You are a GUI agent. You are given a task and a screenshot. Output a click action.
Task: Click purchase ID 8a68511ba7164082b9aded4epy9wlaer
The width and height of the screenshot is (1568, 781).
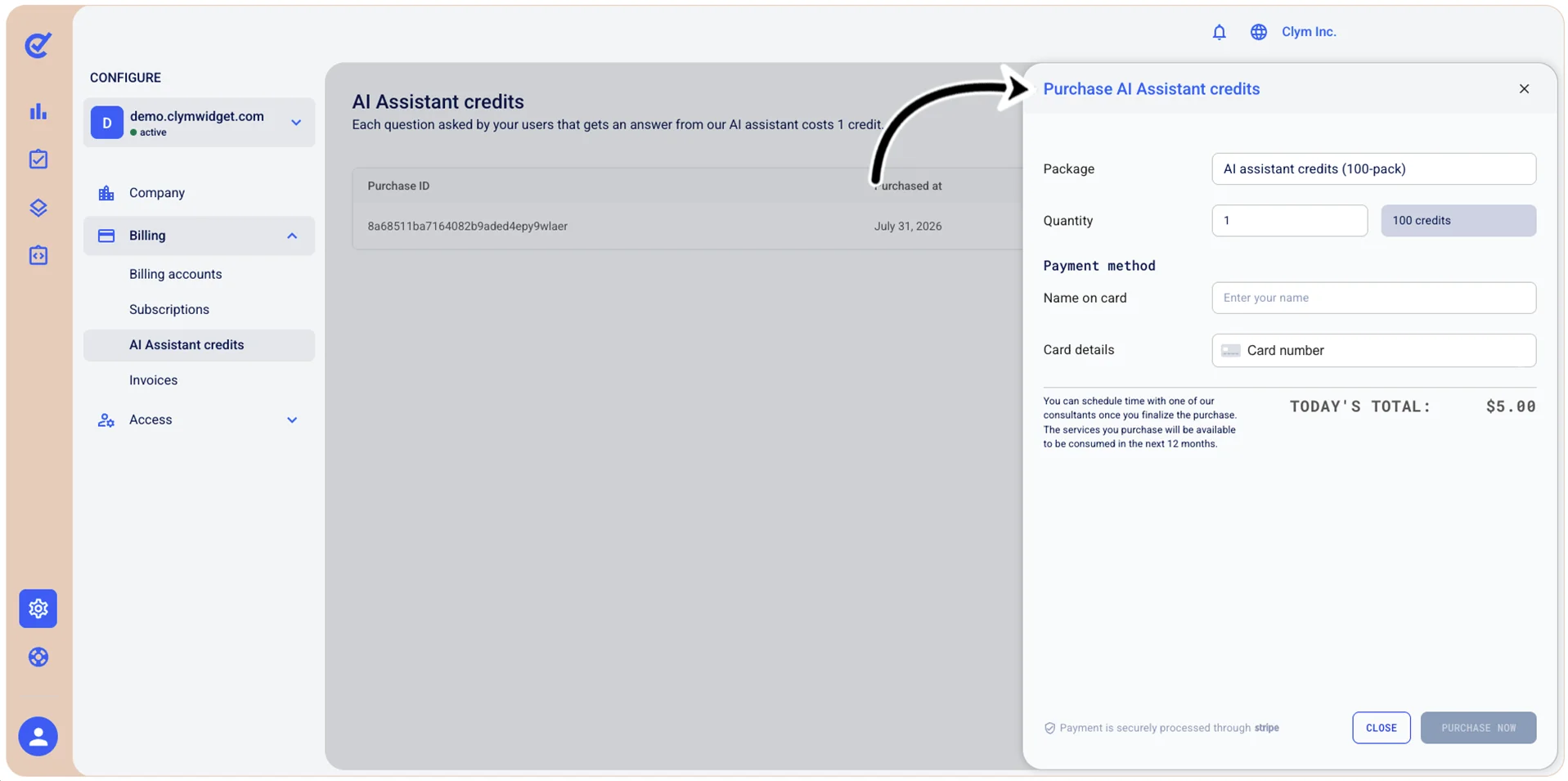(x=467, y=227)
